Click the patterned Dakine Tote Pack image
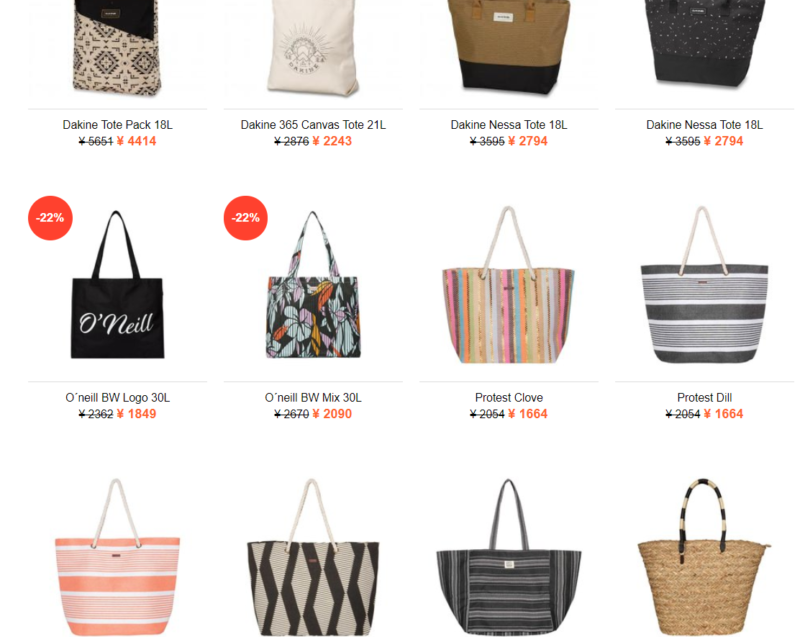 click(117, 48)
